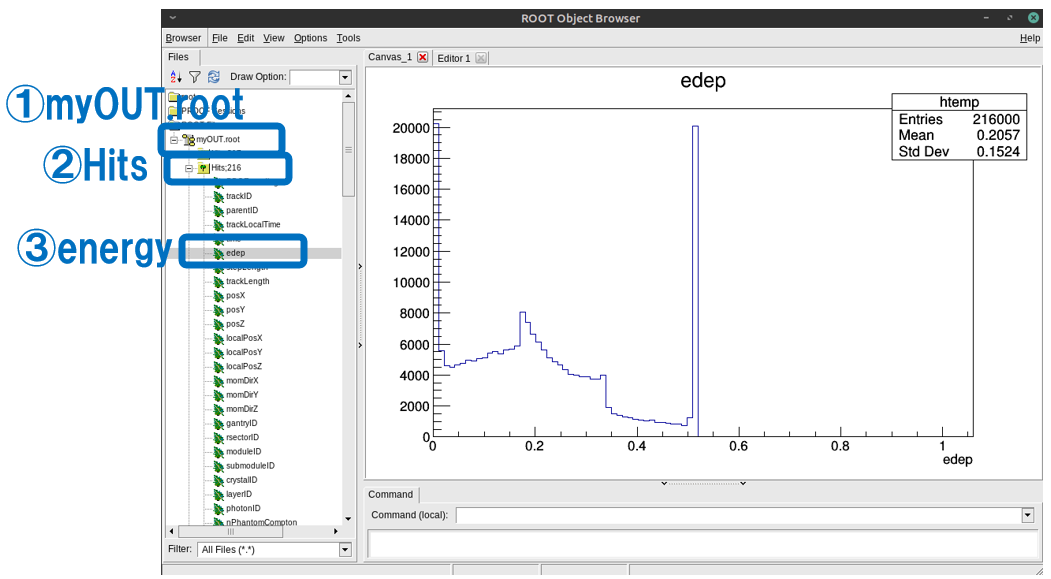The width and height of the screenshot is (1051, 579).
Task: Open the Filter All Files dropdown
Action: [x=345, y=550]
